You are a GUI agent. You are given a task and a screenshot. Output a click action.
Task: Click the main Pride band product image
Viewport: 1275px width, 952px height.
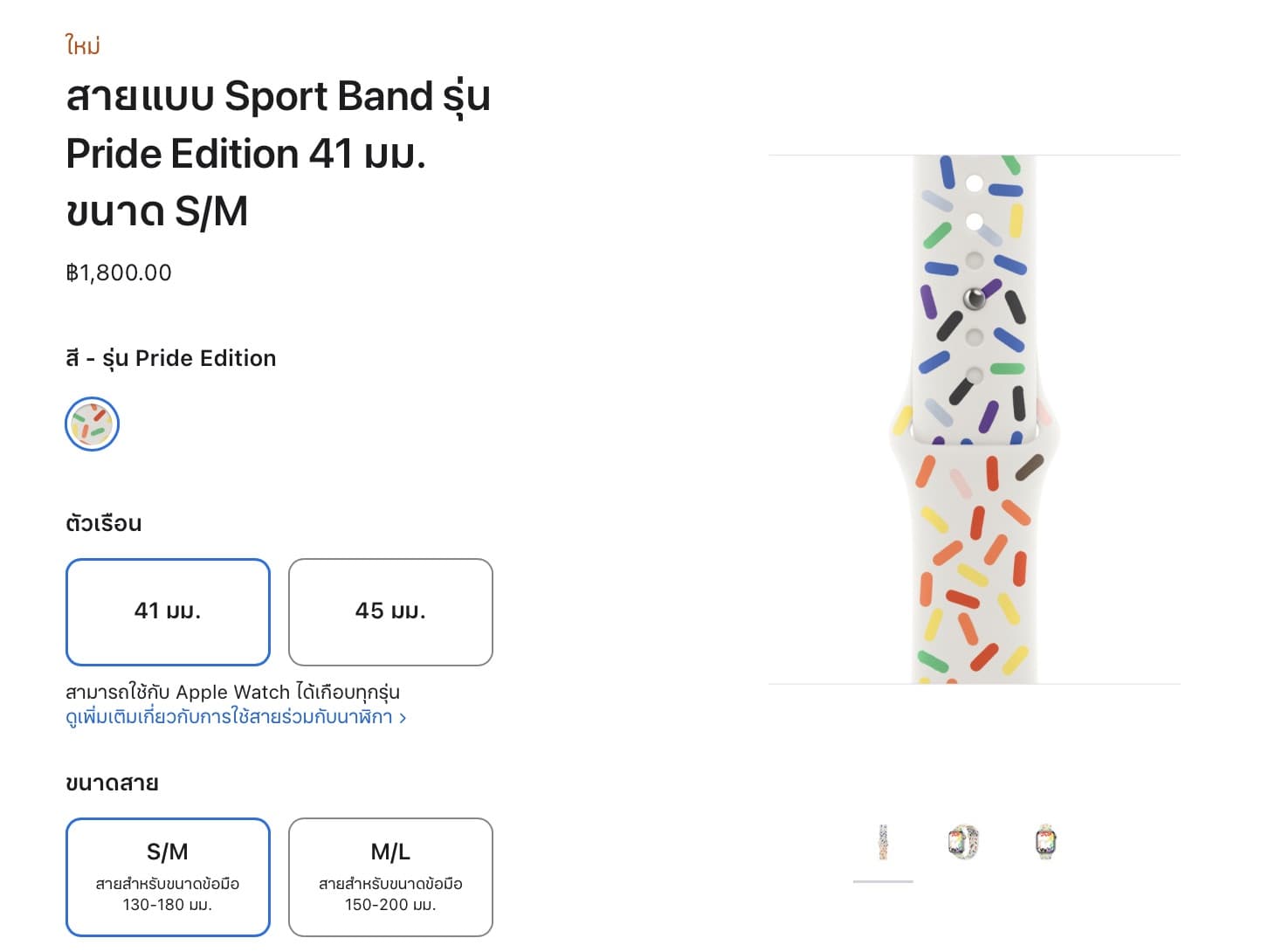click(x=975, y=419)
